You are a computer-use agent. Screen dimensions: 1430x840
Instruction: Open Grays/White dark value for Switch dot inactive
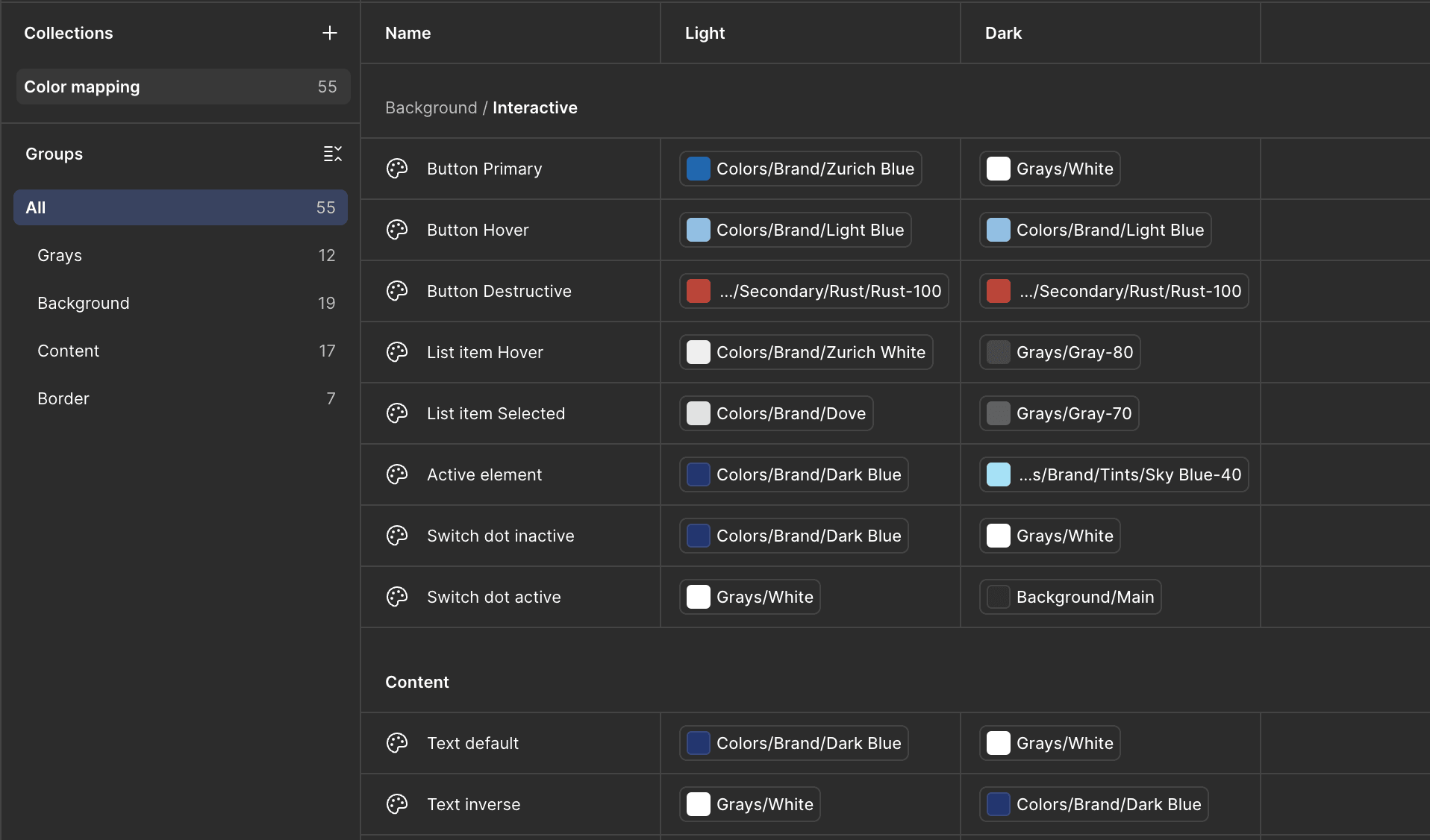pos(1050,536)
